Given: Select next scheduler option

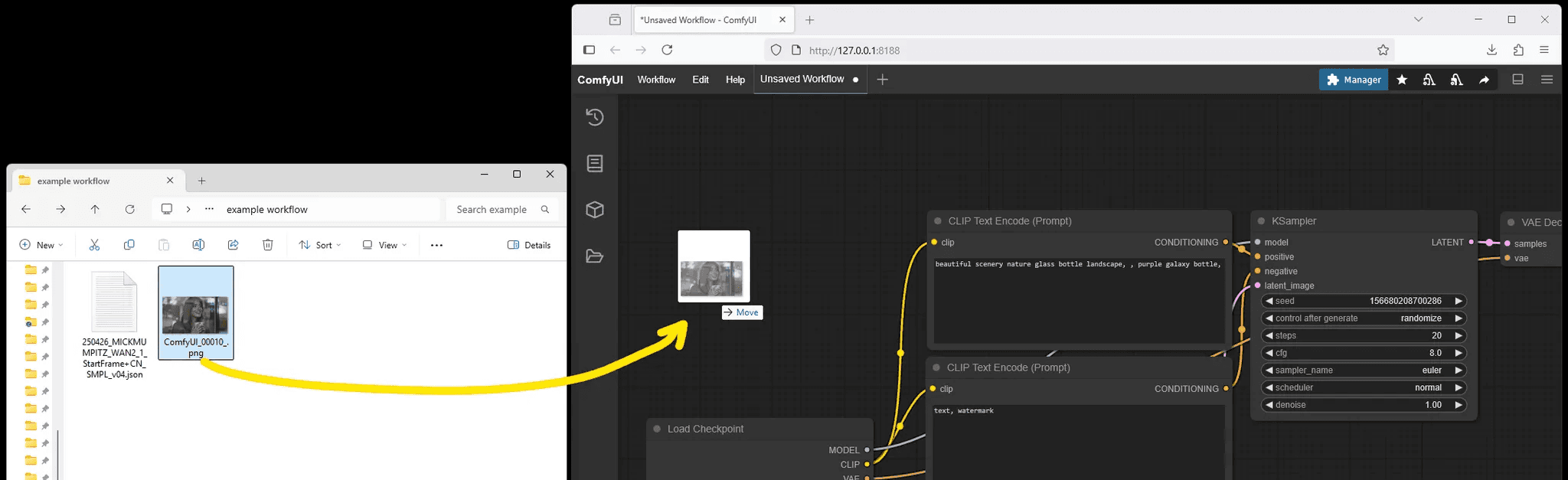Looking at the screenshot, I should [1459, 387].
